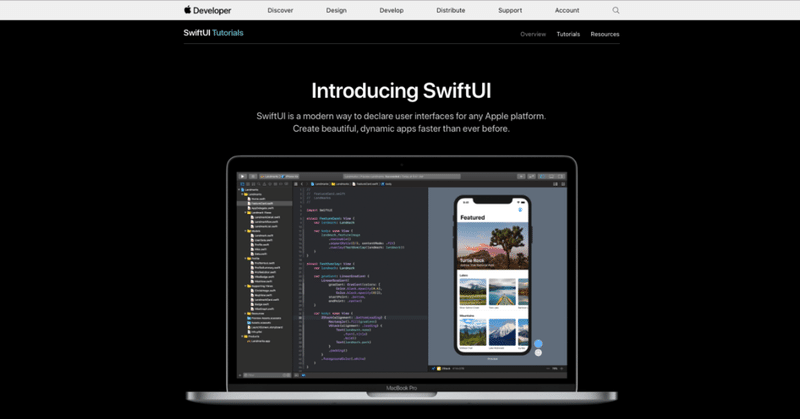Click the MacBook Pro Xcode screenshot image

pos(402,280)
